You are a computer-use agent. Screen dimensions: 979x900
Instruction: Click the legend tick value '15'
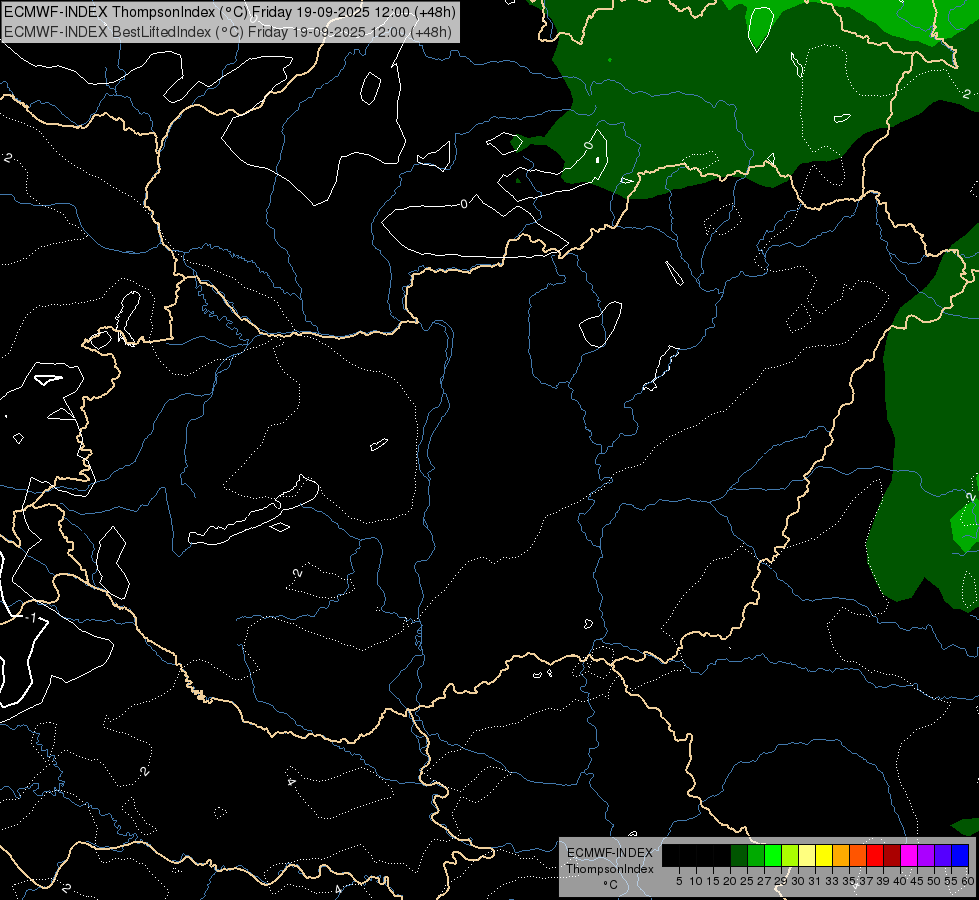click(713, 881)
